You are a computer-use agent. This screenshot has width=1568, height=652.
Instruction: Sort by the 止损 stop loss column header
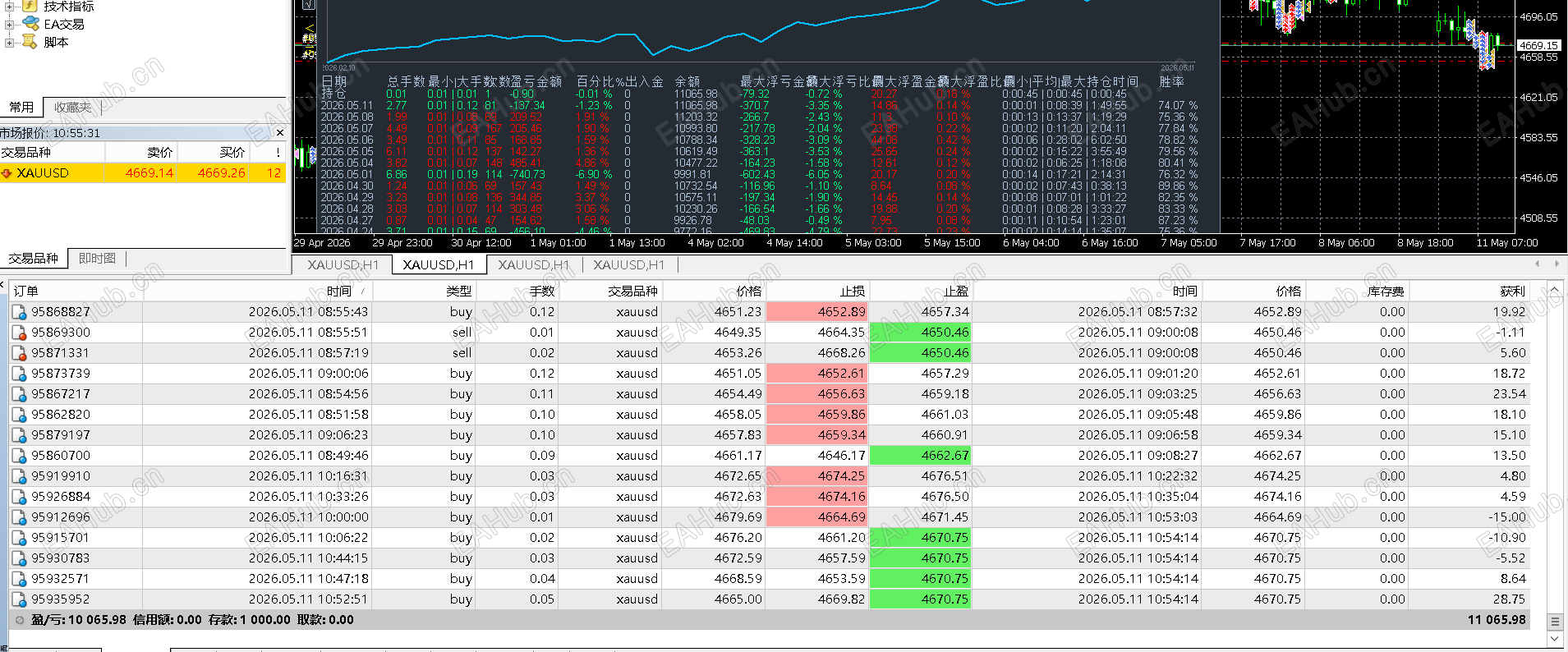click(817, 291)
